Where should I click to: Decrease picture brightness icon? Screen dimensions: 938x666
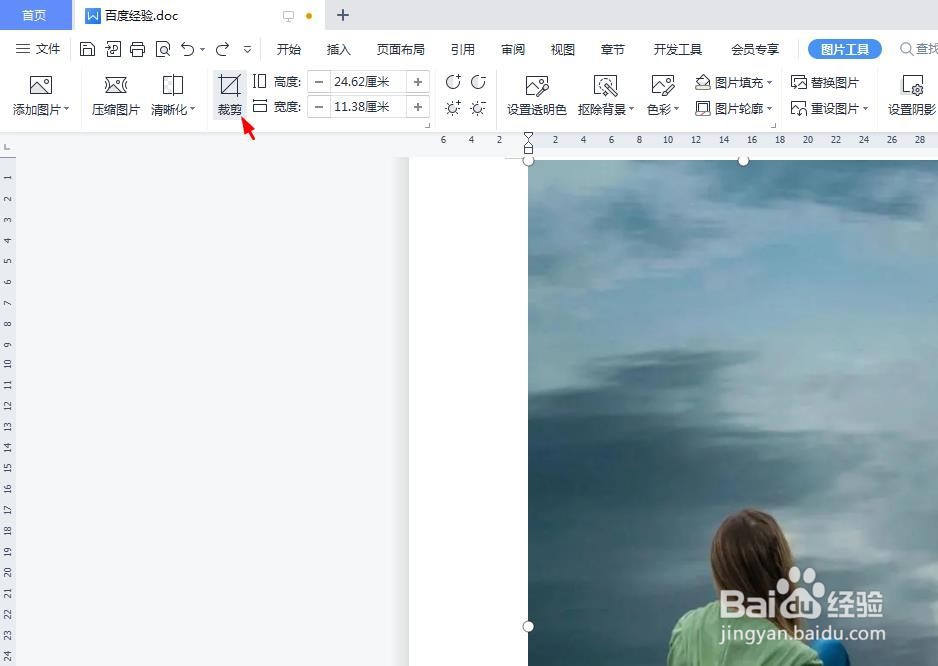(478, 108)
